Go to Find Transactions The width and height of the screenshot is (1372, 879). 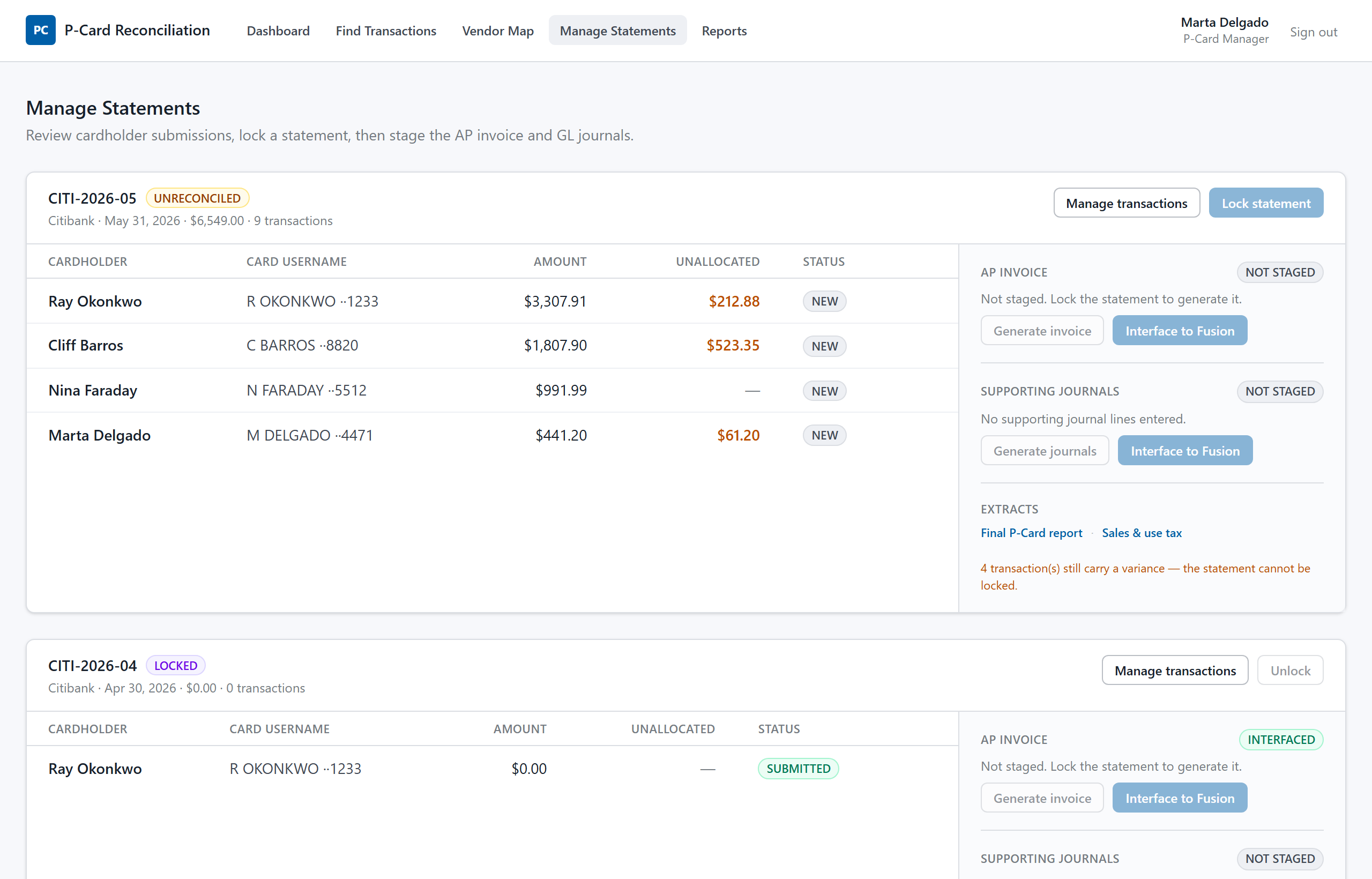(386, 31)
